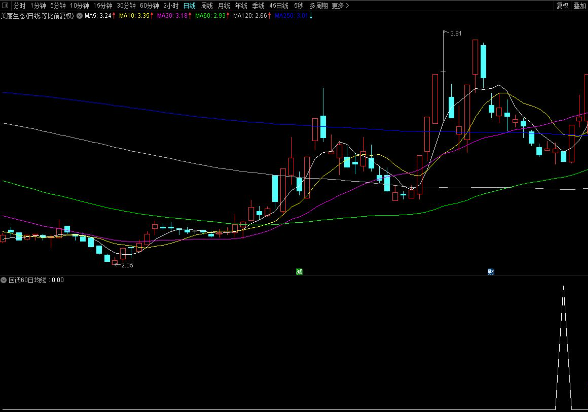Click the blue marker icon below the chart
The image size is (588, 412).
(x=490, y=271)
